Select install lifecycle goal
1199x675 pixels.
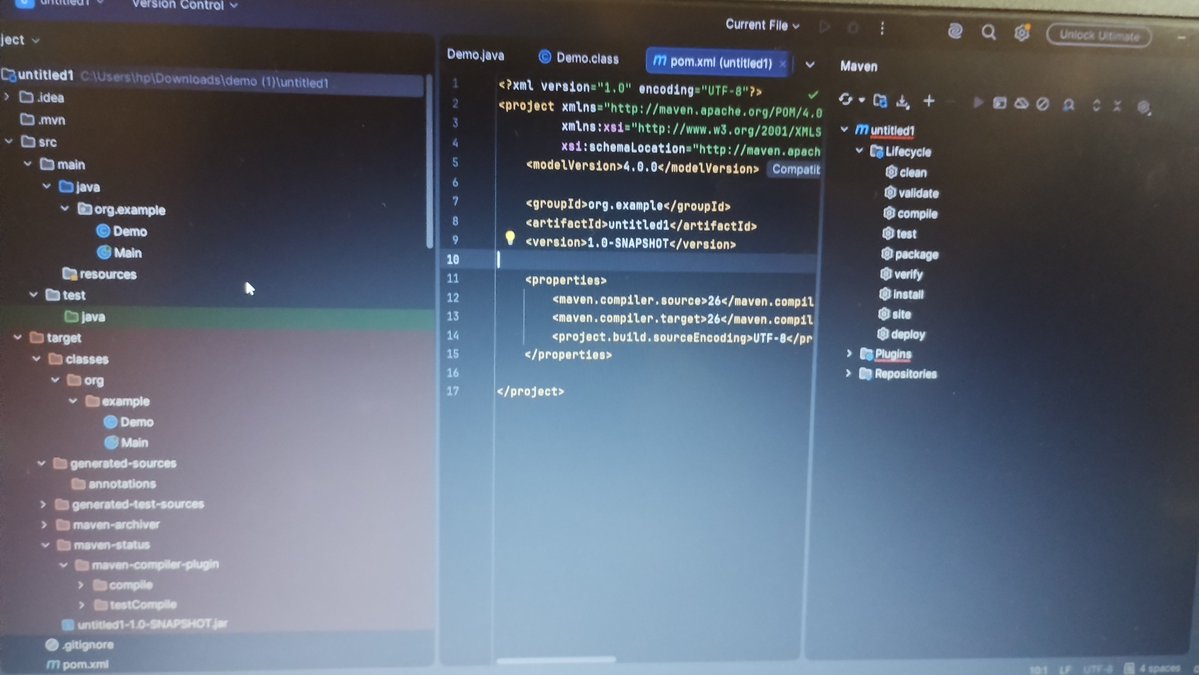pos(902,294)
